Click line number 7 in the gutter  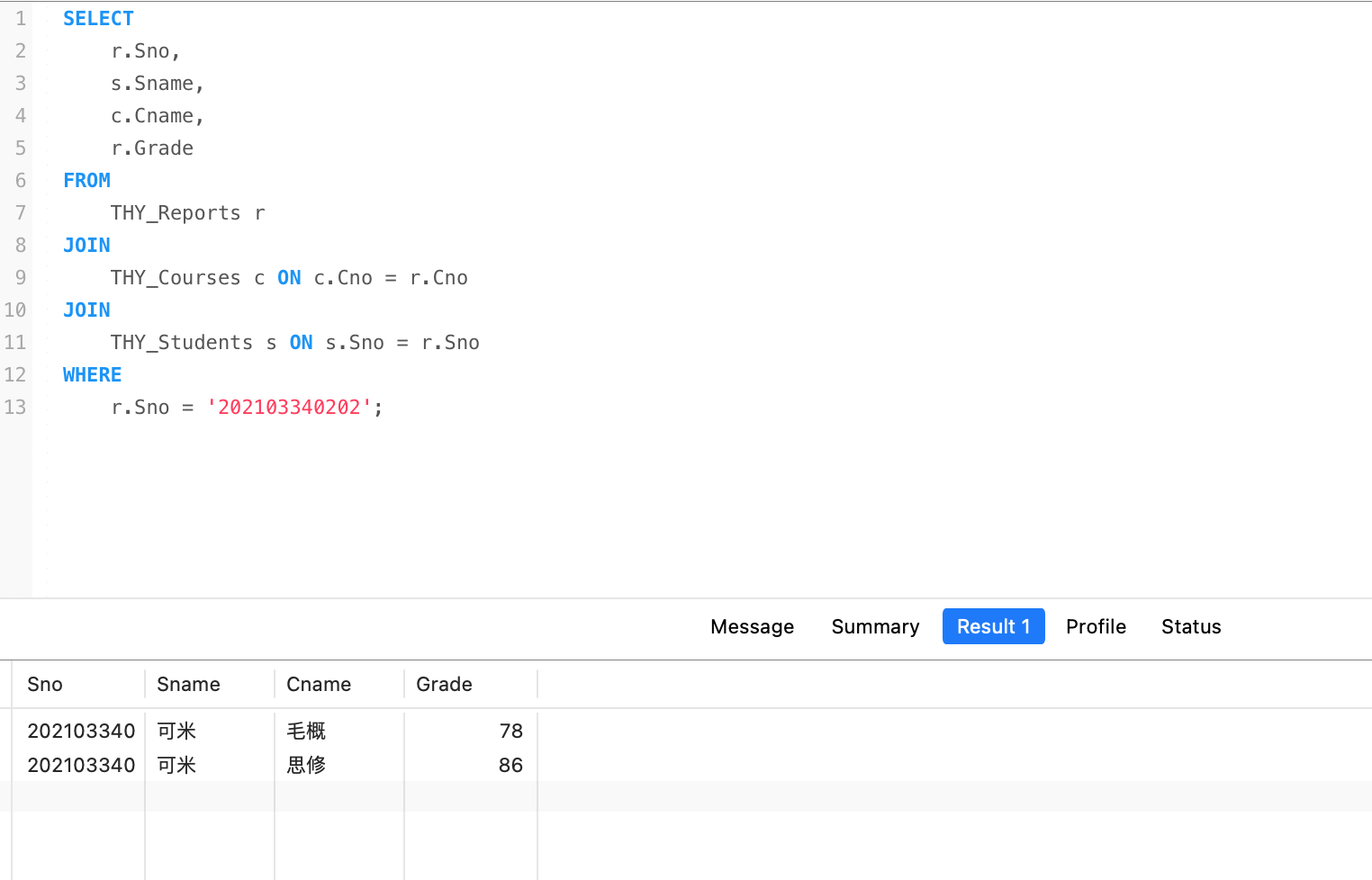[x=20, y=213]
